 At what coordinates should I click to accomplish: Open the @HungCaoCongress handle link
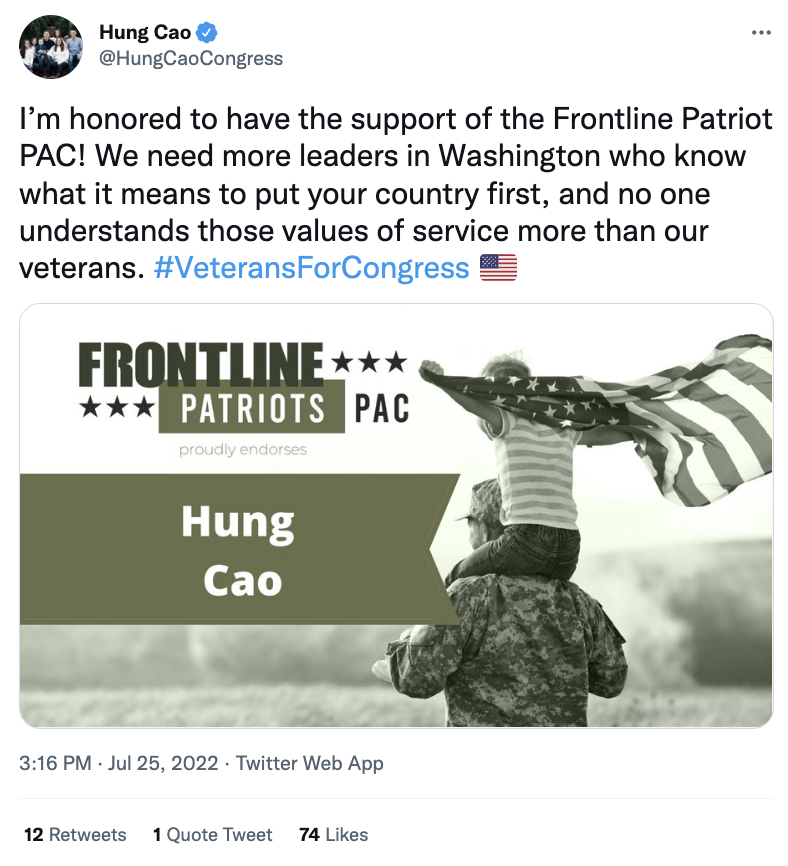point(191,59)
